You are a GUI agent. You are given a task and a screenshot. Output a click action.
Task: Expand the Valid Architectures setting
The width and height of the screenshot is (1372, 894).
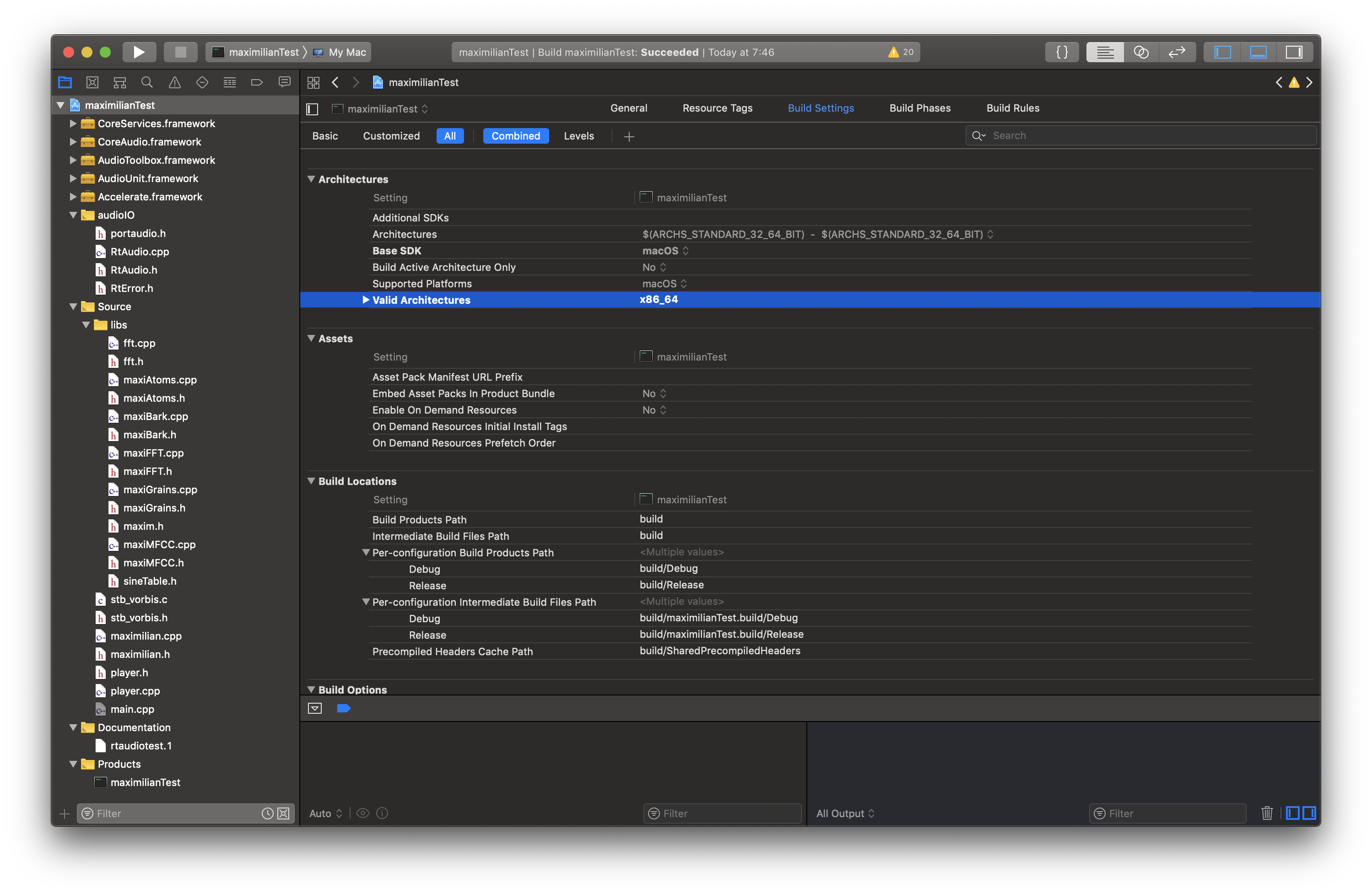(366, 300)
